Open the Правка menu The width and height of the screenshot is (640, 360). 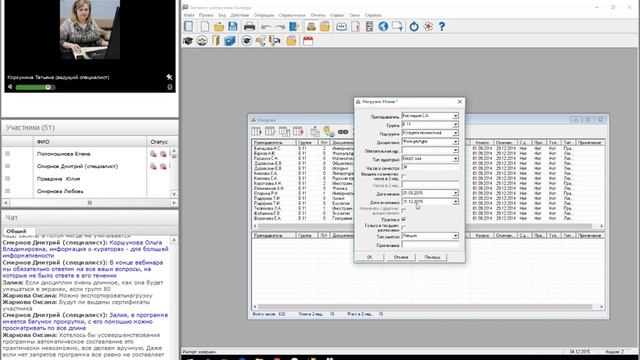tap(206, 15)
